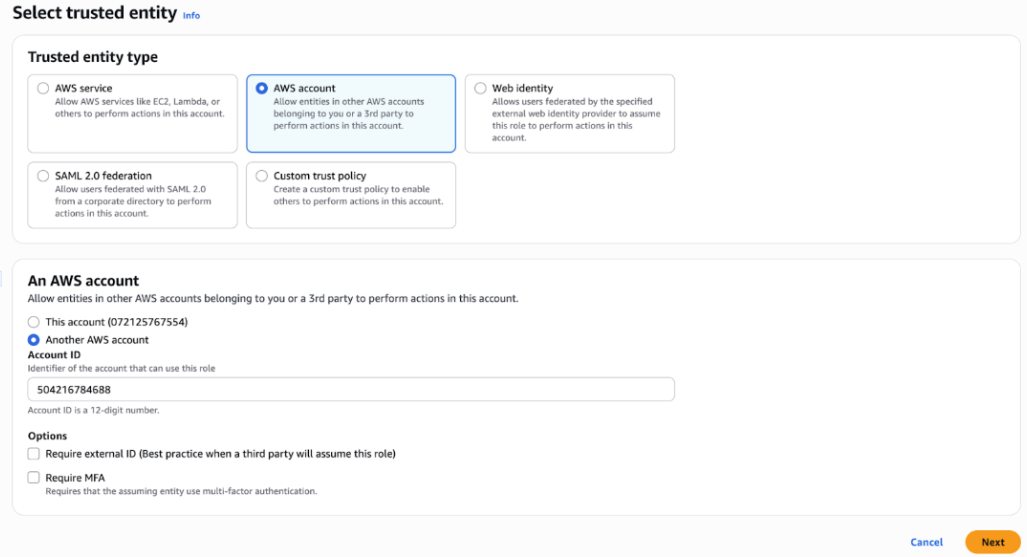Select the Custom trust policy radio button
The height and width of the screenshot is (557, 1027).
[262, 176]
